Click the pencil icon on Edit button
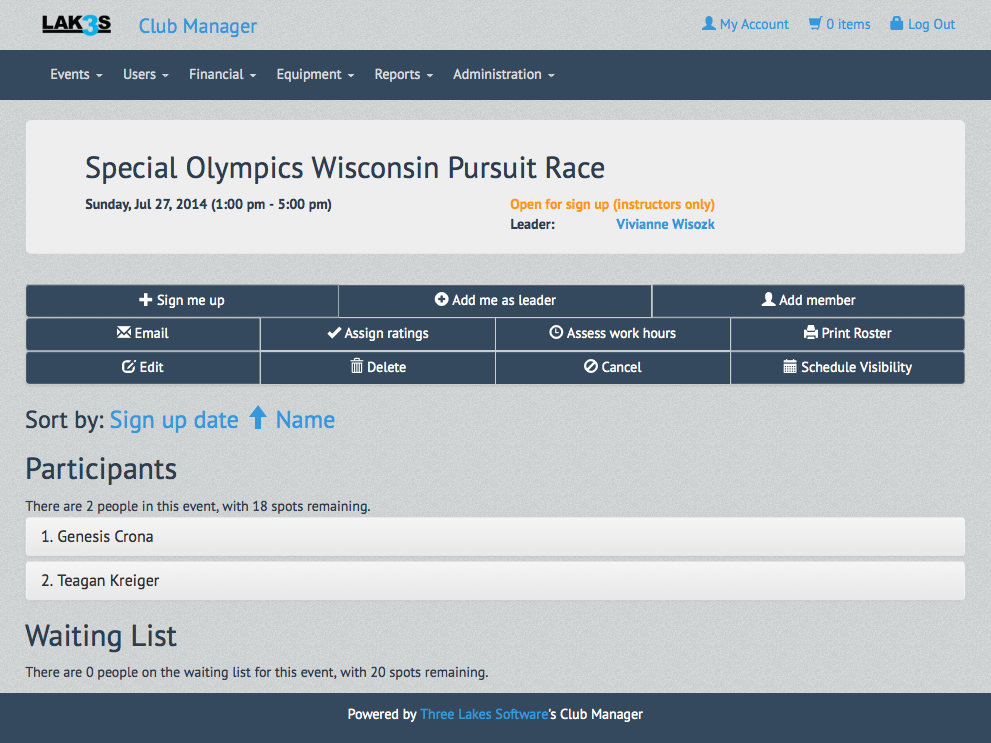 [128, 367]
